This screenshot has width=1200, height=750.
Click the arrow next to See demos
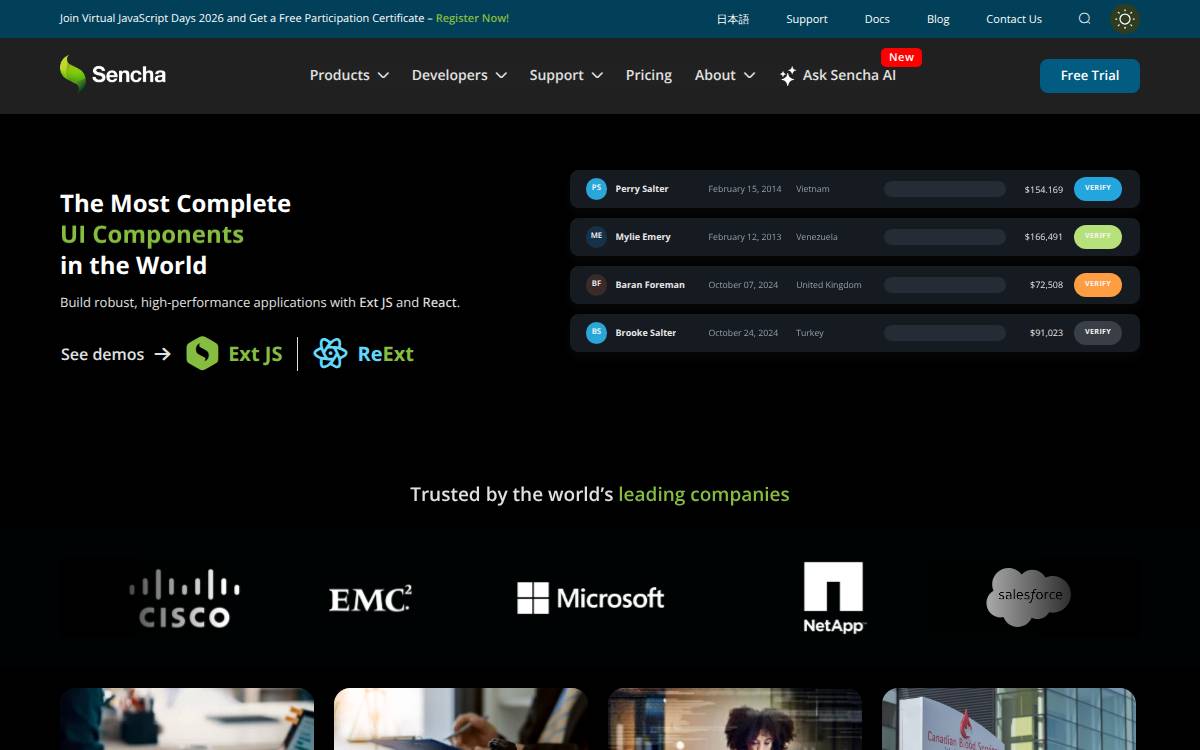point(163,354)
